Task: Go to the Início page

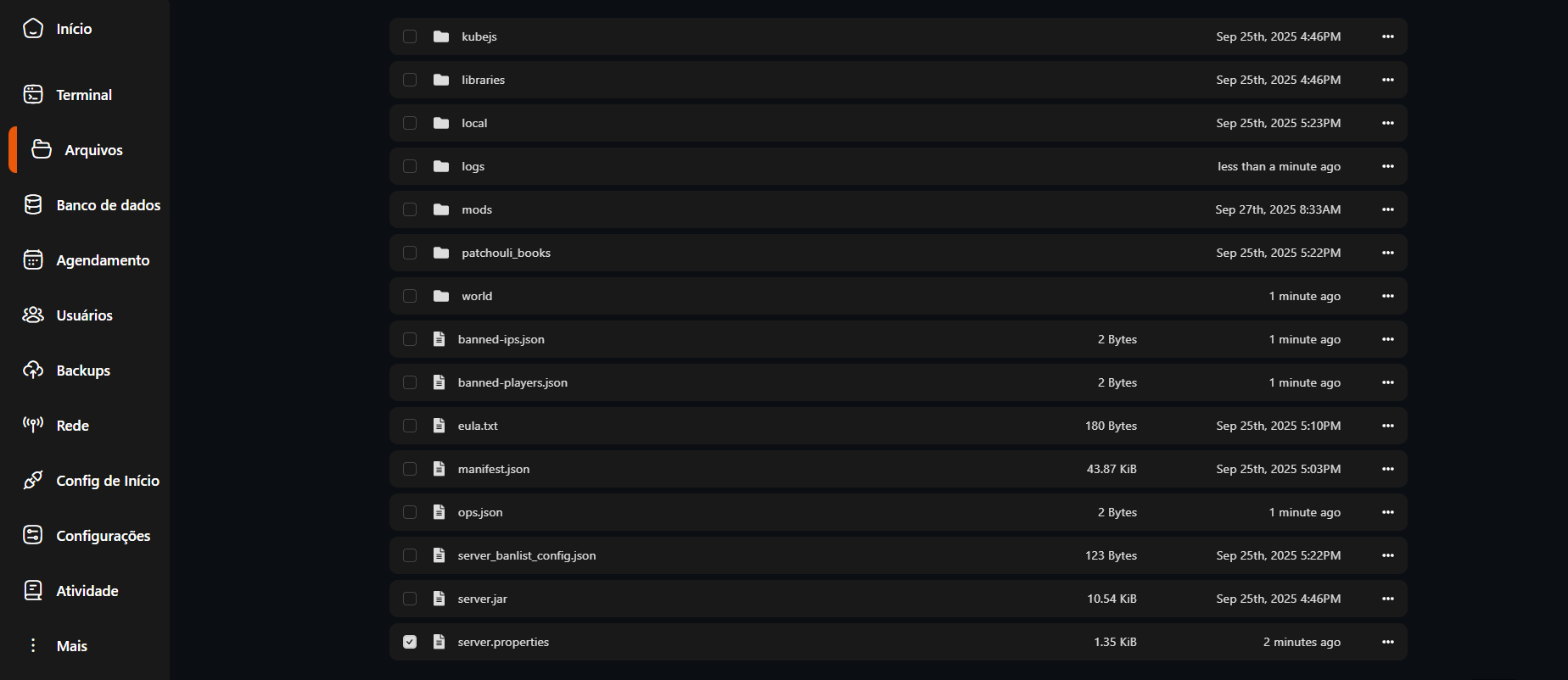Action: (x=74, y=29)
